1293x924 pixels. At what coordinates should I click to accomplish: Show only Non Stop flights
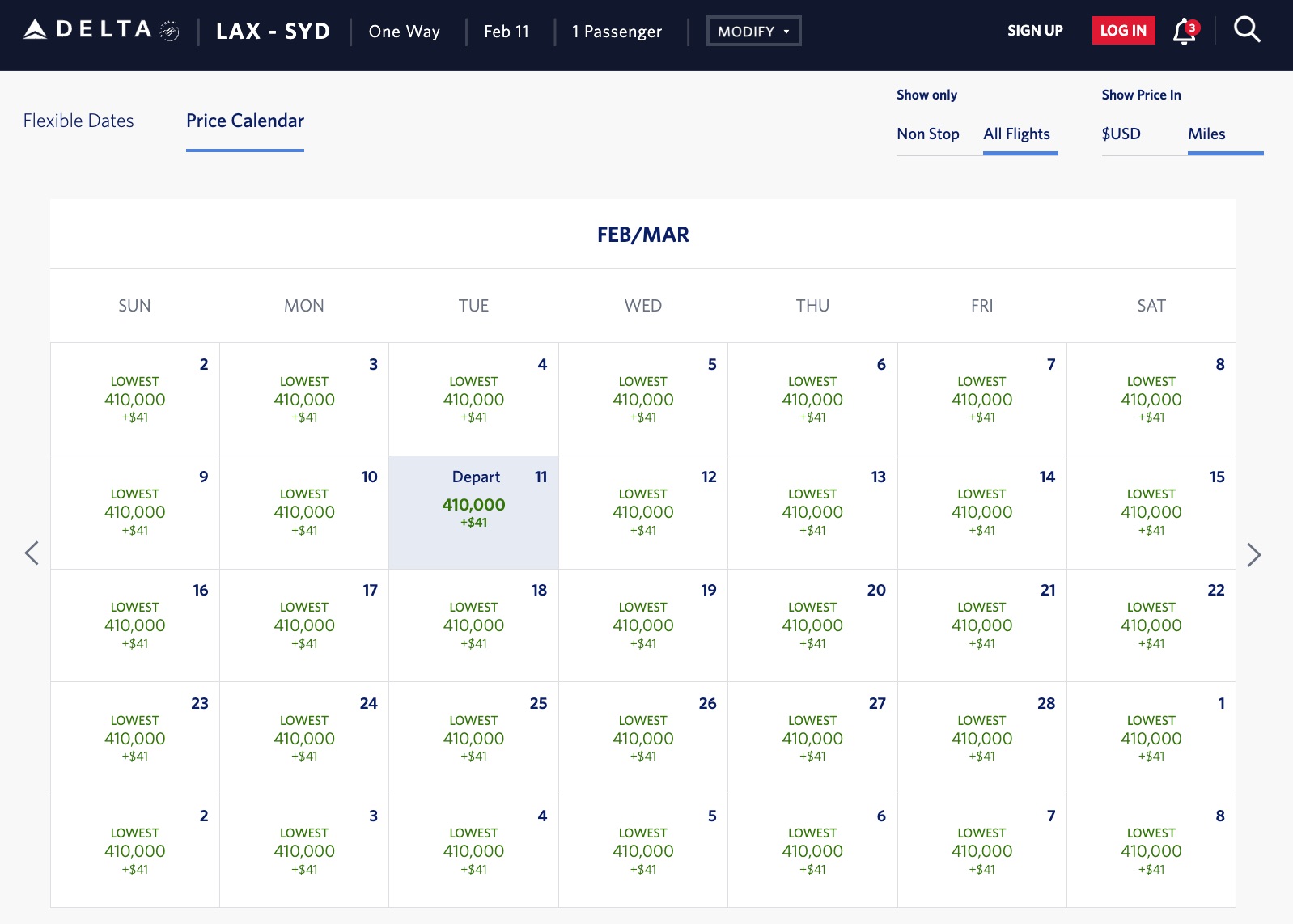tap(927, 134)
